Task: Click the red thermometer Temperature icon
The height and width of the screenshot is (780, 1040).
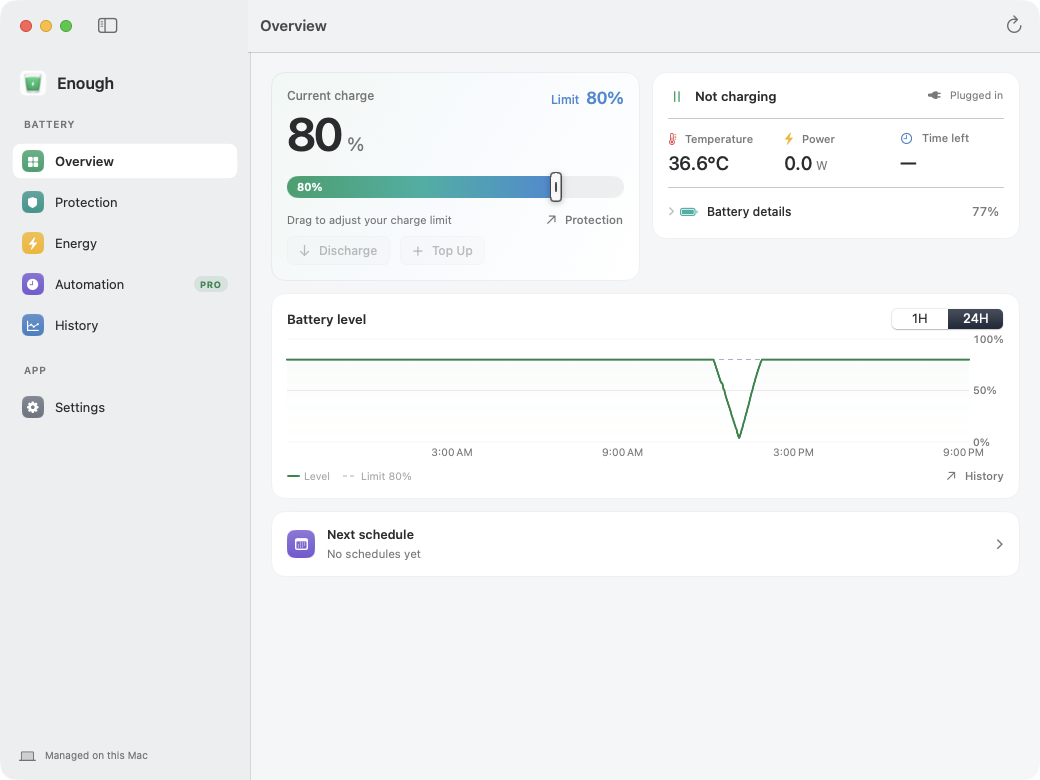Action: (x=673, y=139)
